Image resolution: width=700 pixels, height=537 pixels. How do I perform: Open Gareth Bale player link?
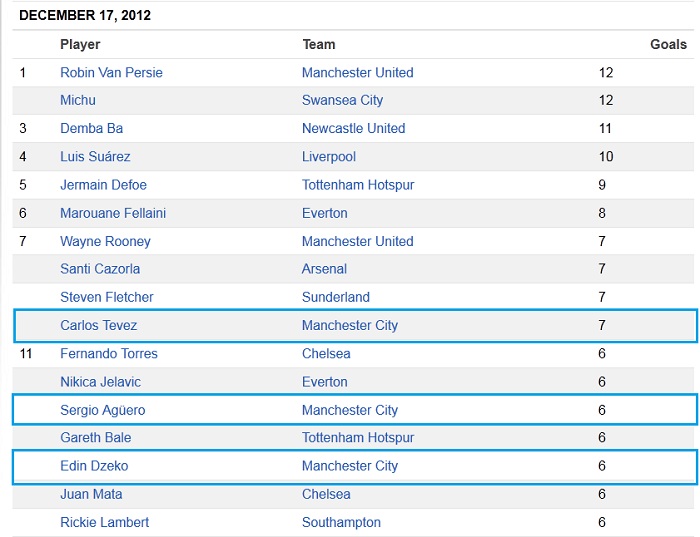(96, 437)
